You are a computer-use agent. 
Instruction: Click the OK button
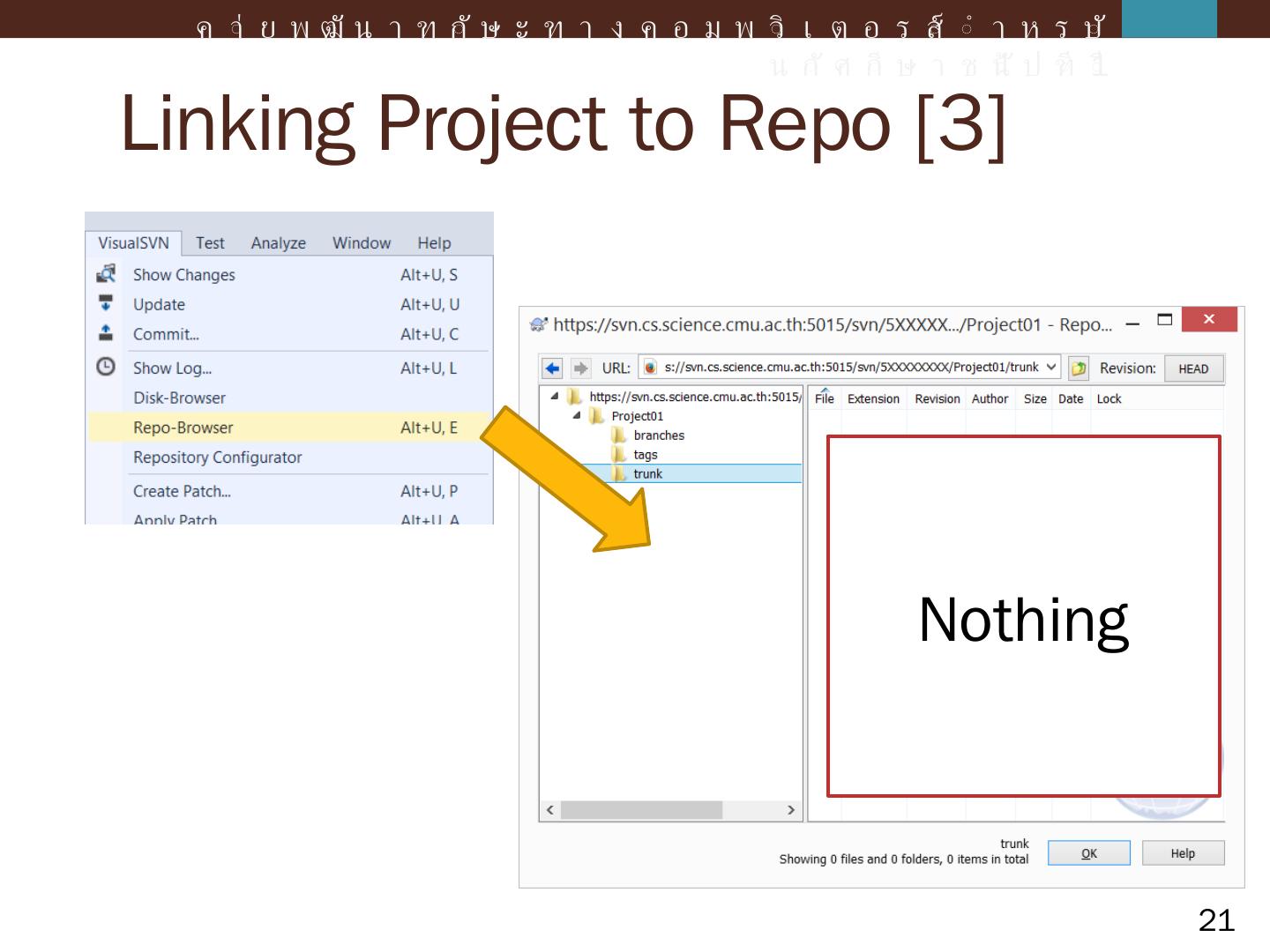pos(1088,853)
